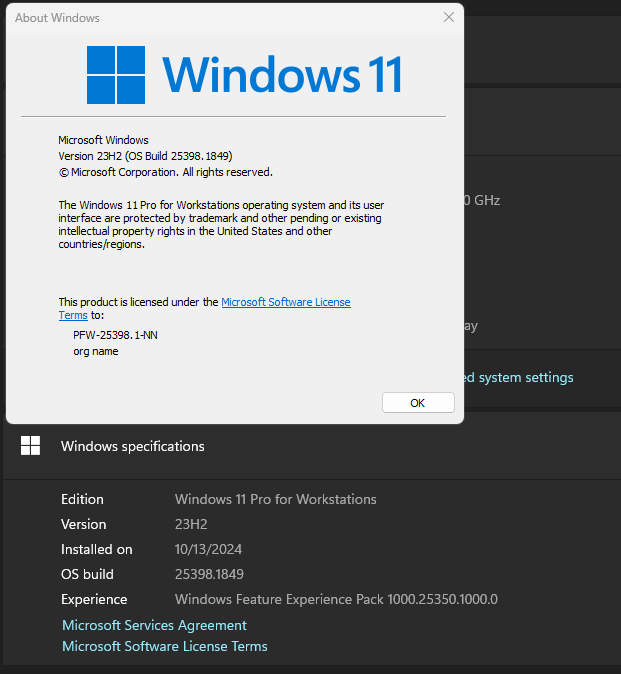621x674 pixels.
Task: Click the 'org name' text in dialog
Action: [95, 351]
